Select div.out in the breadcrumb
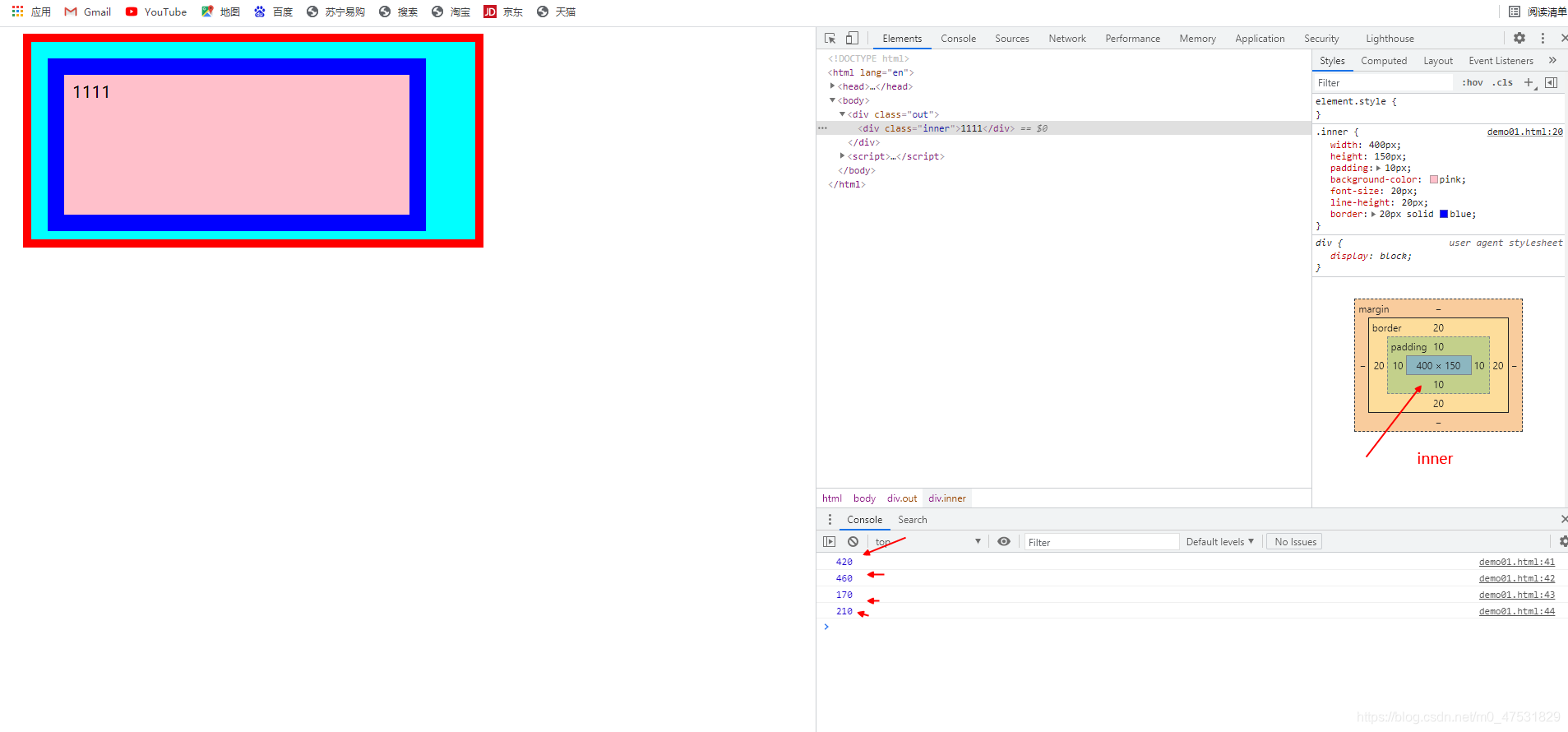Screen dimensions: 1568x732 click(x=901, y=498)
